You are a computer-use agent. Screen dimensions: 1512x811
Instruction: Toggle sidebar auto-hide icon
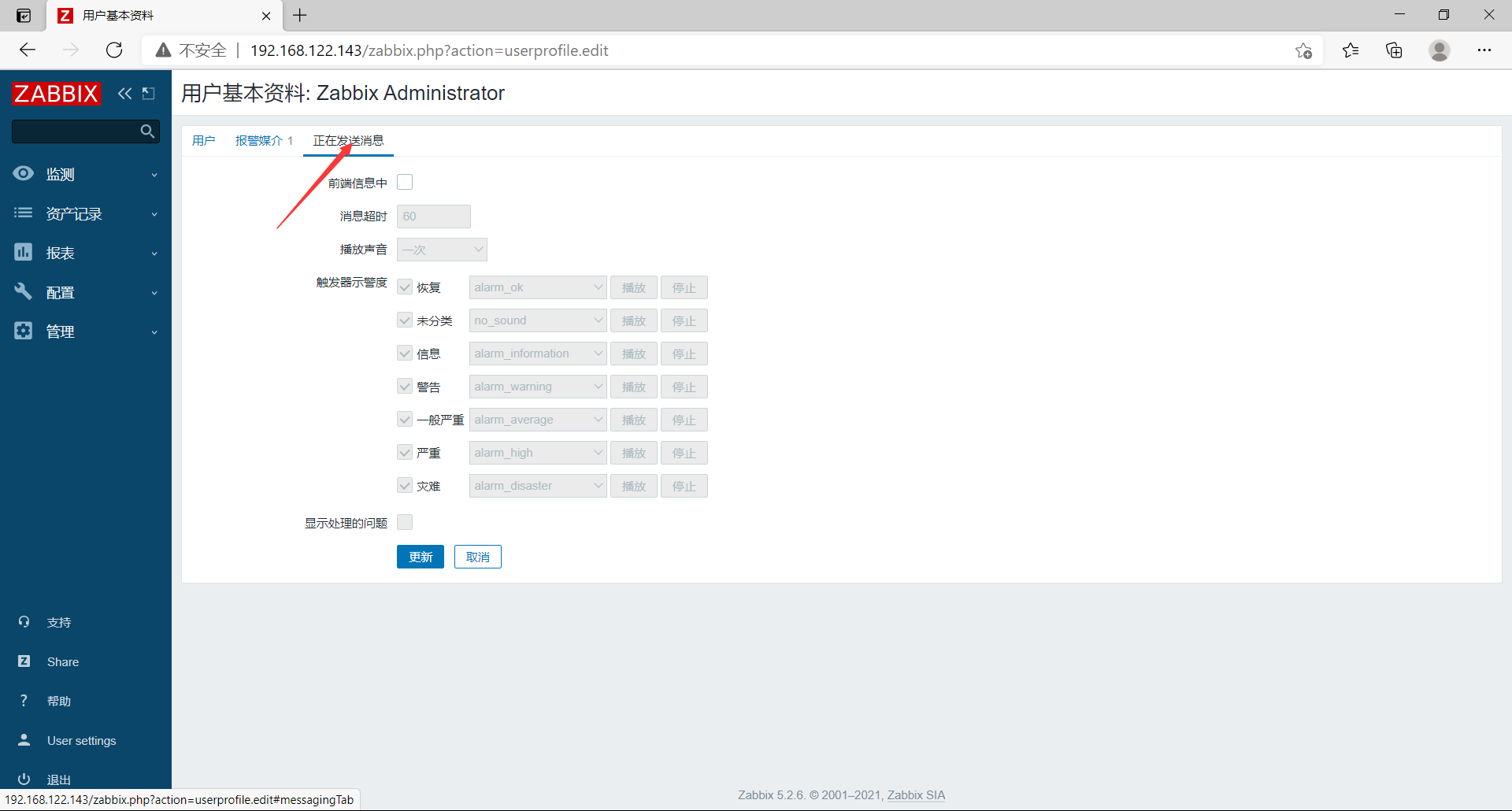[149, 94]
